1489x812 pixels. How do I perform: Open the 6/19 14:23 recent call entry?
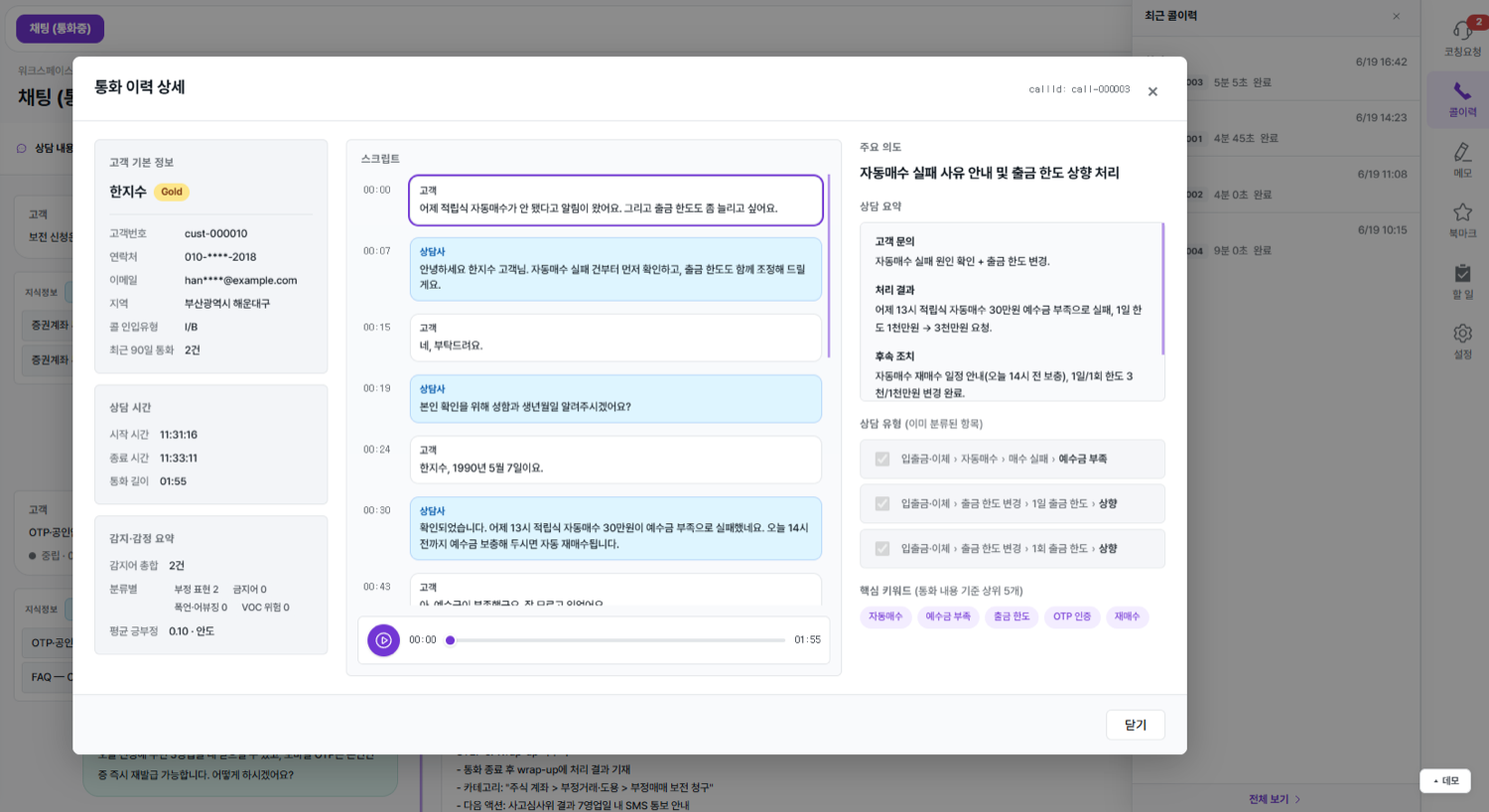pyautogui.click(x=1277, y=127)
